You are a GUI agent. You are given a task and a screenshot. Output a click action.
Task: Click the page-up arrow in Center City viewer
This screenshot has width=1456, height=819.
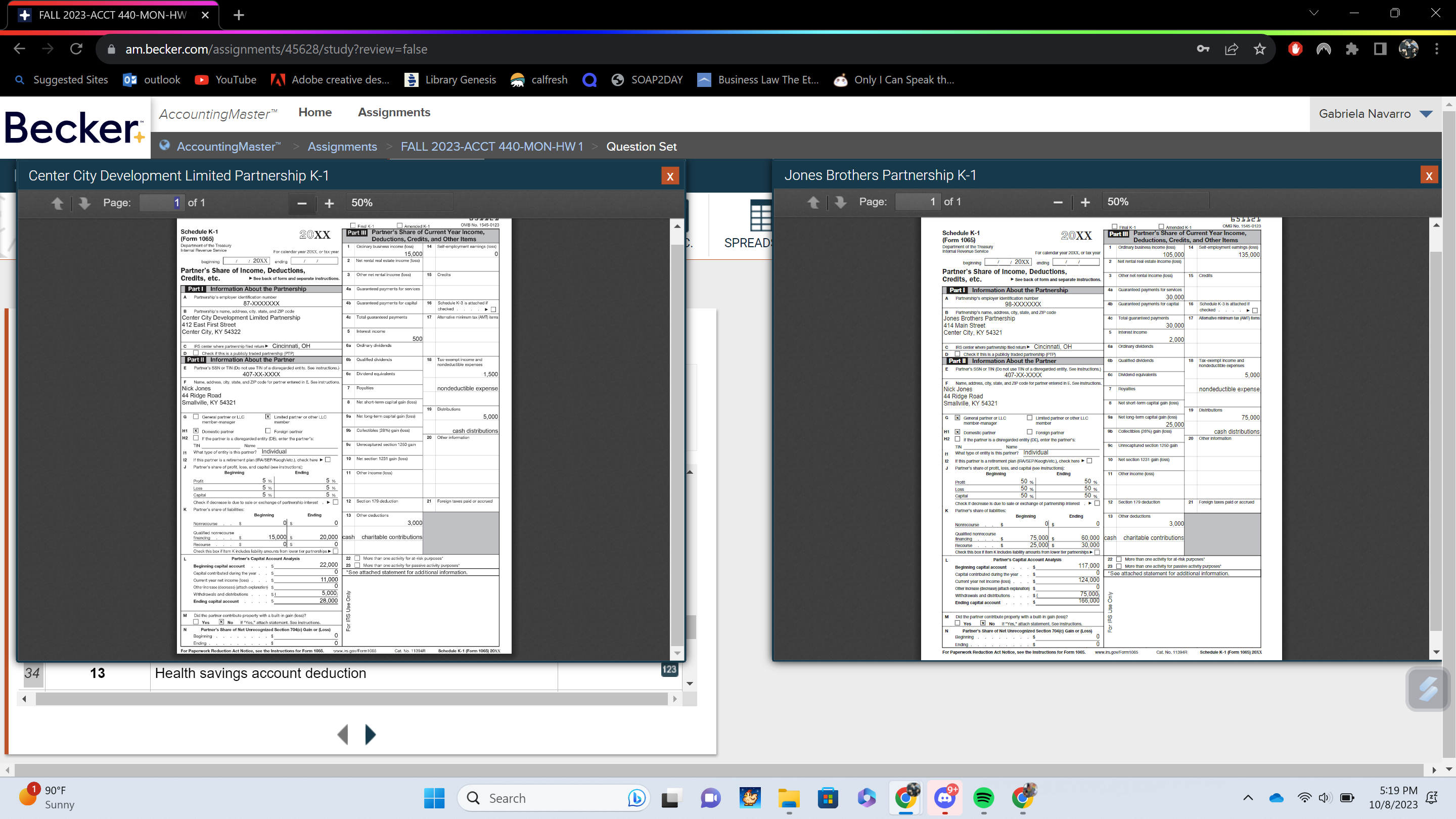pos(57,203)
